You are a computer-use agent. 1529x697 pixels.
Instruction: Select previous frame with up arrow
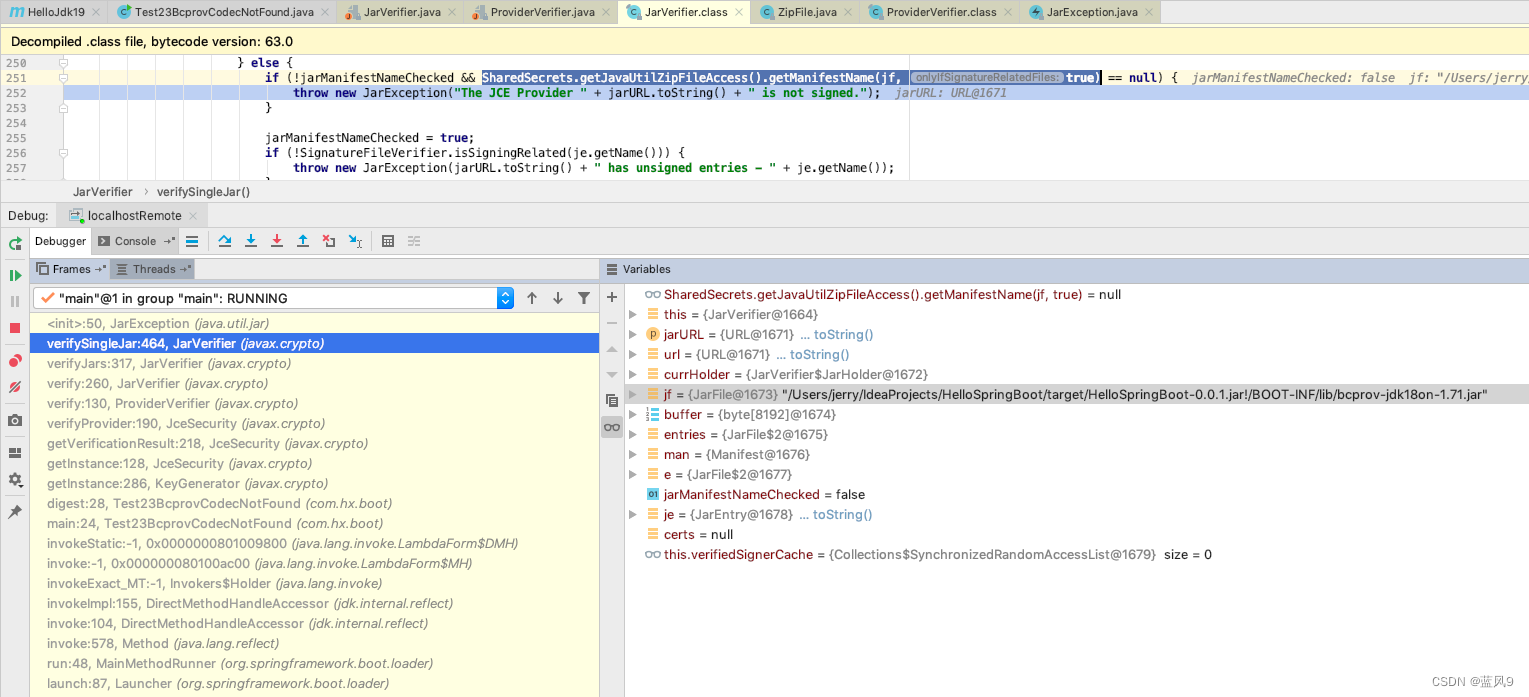[x=532, y=298]
